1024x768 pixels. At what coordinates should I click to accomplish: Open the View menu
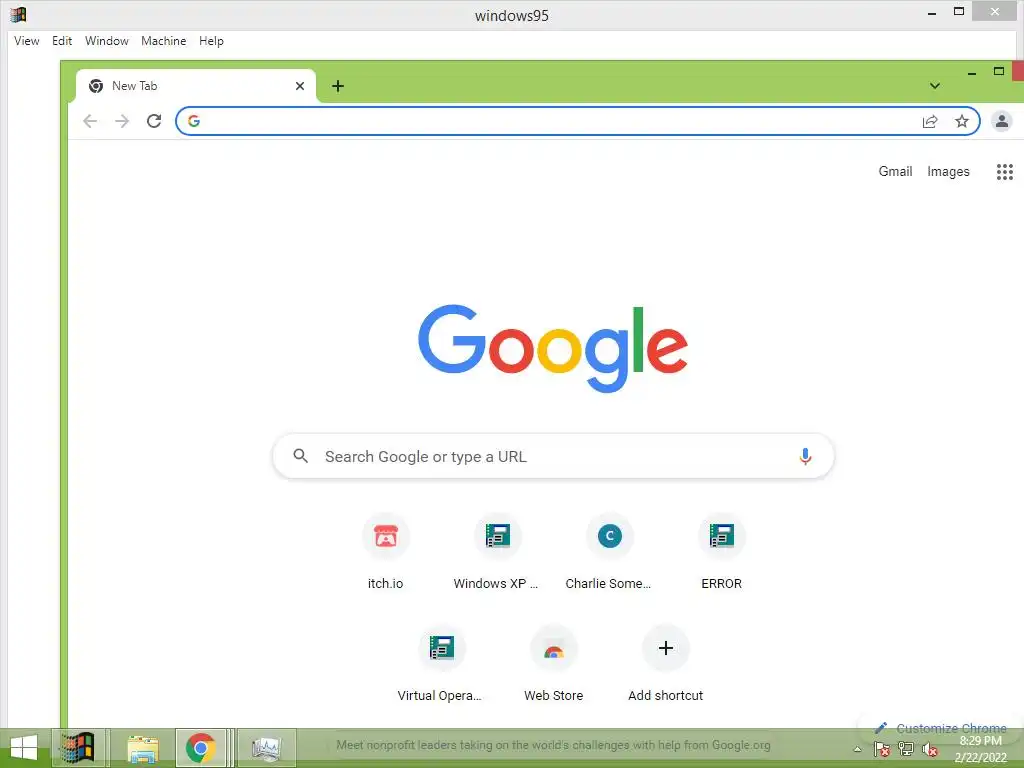[27, 40]
